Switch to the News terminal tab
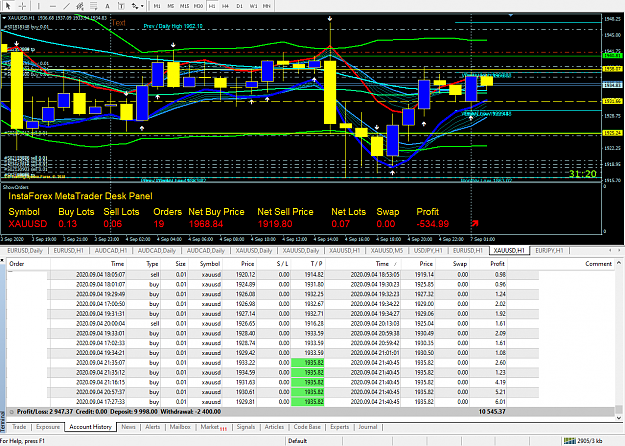625x446 pixels. 128,427
